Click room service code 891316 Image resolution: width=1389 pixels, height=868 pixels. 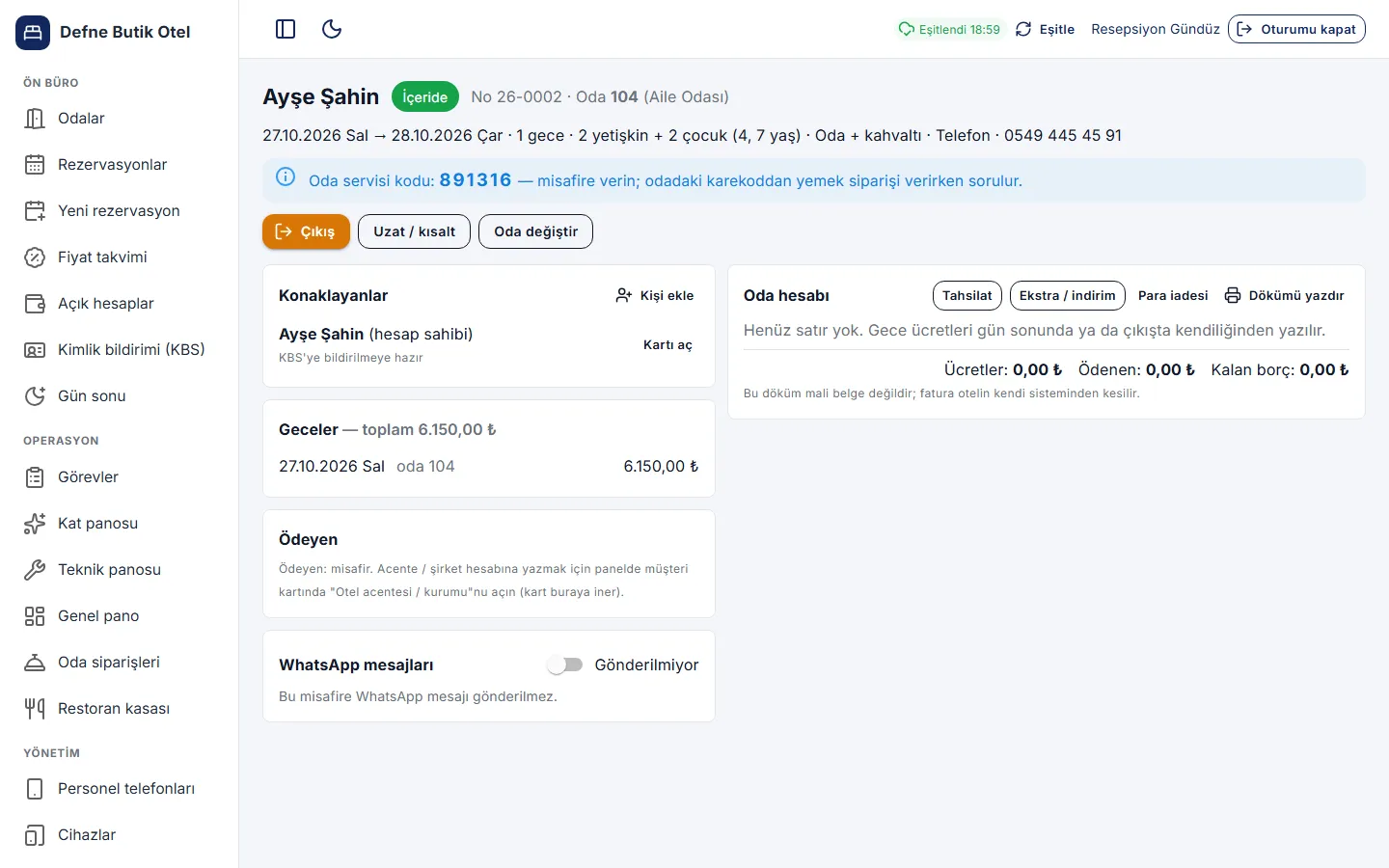tap(476, 180)
